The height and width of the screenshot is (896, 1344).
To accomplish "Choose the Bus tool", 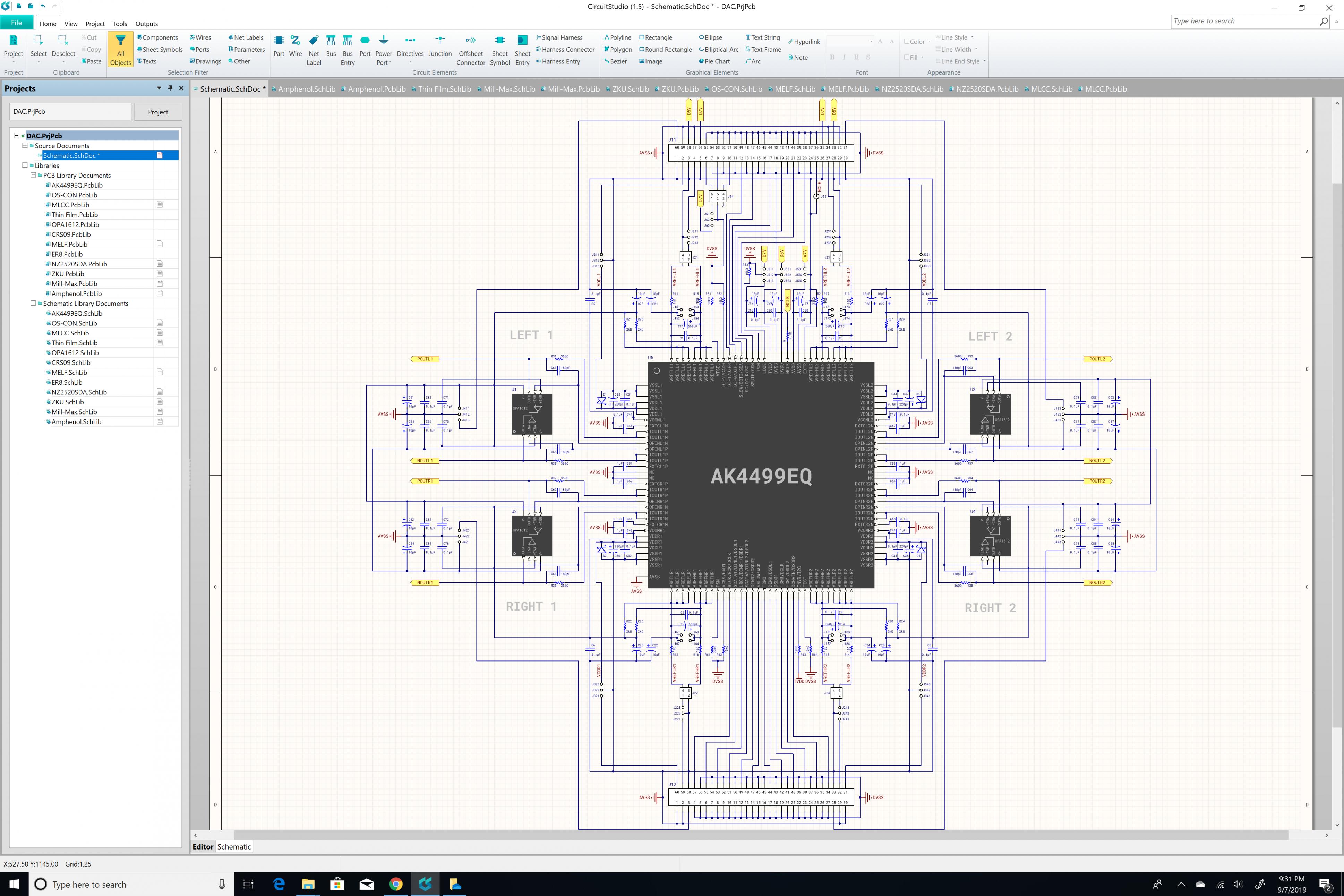I will 331,46.
